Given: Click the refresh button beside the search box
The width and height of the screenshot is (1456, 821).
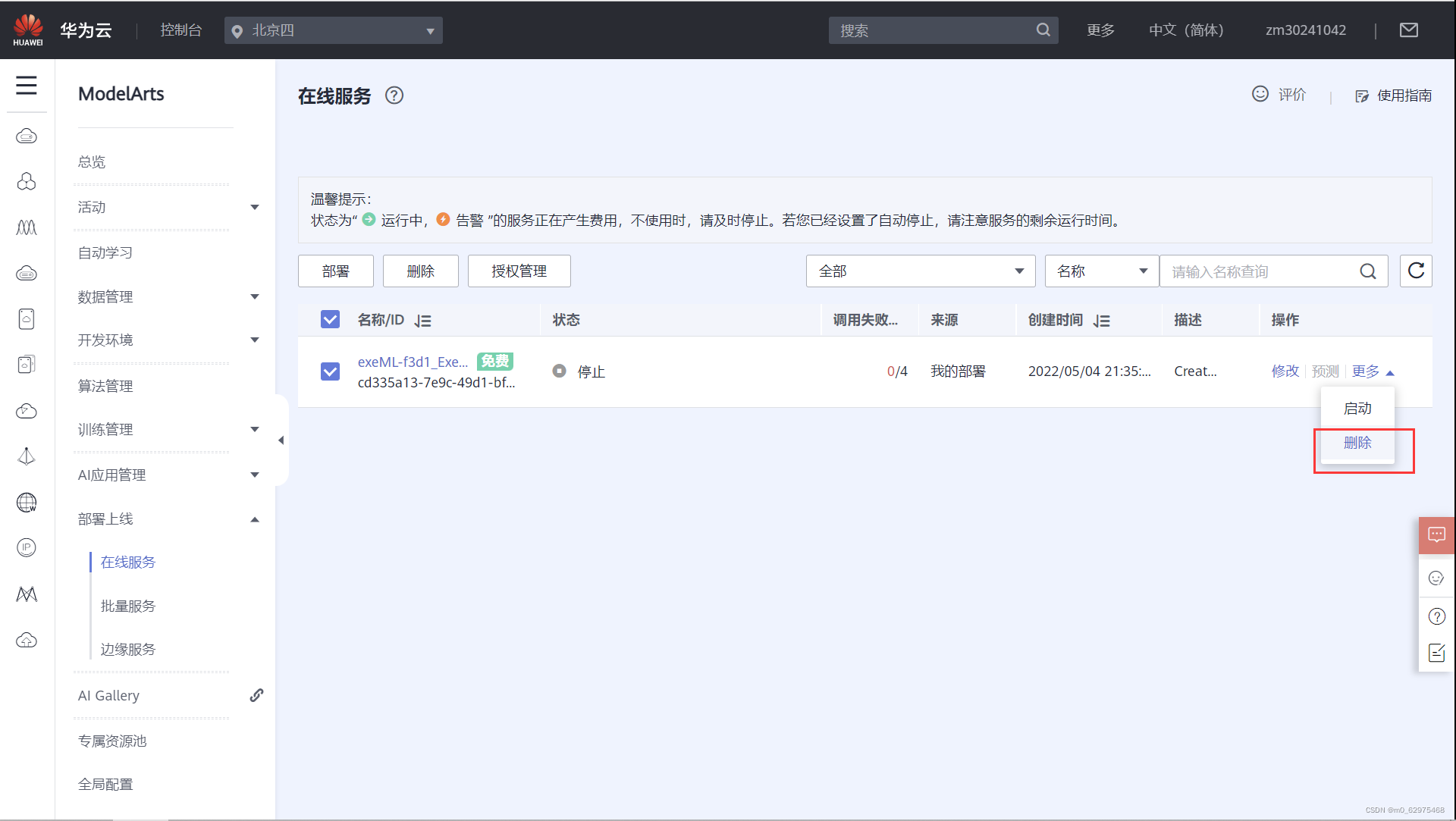Looking at the screenshot, I should click(x=1416, y=271).
